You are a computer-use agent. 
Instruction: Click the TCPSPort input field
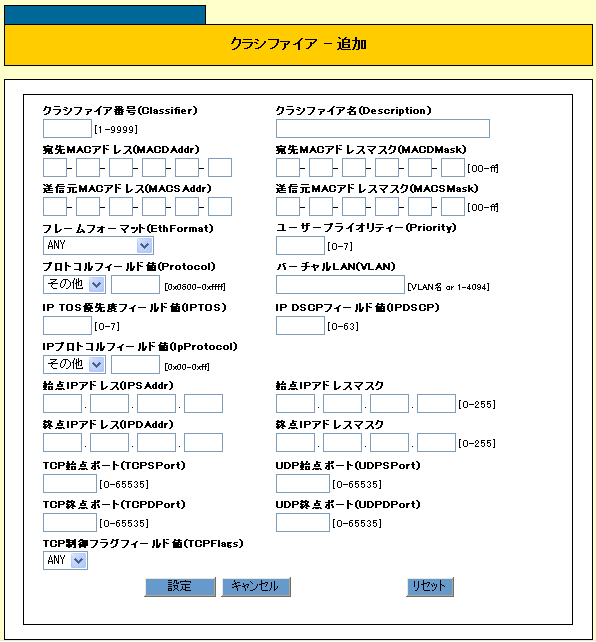coord(70,484)
